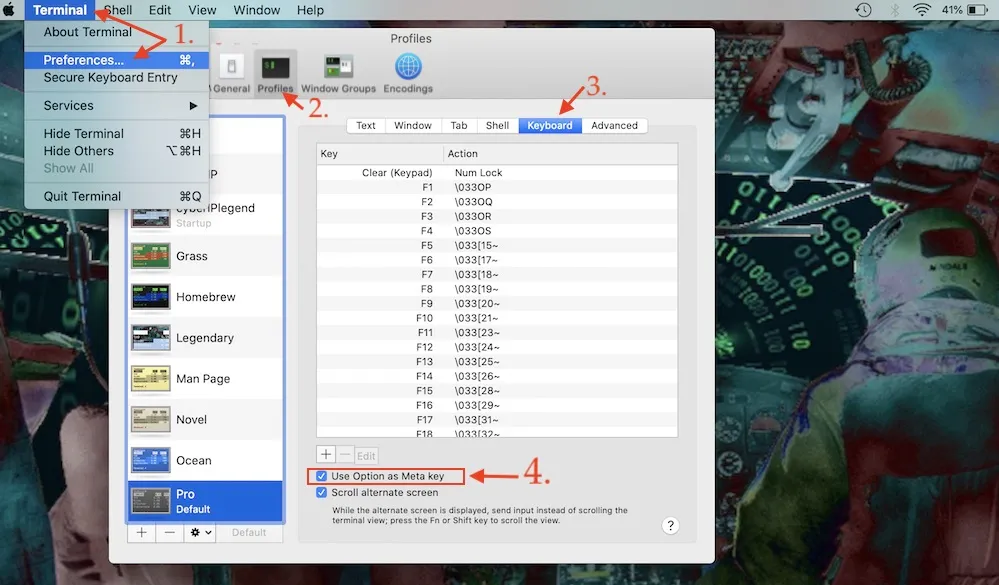The width and height of the screenshot is (999, 585).
Task: Choose About Terminal menu item
Action: [x=117, y=32]
